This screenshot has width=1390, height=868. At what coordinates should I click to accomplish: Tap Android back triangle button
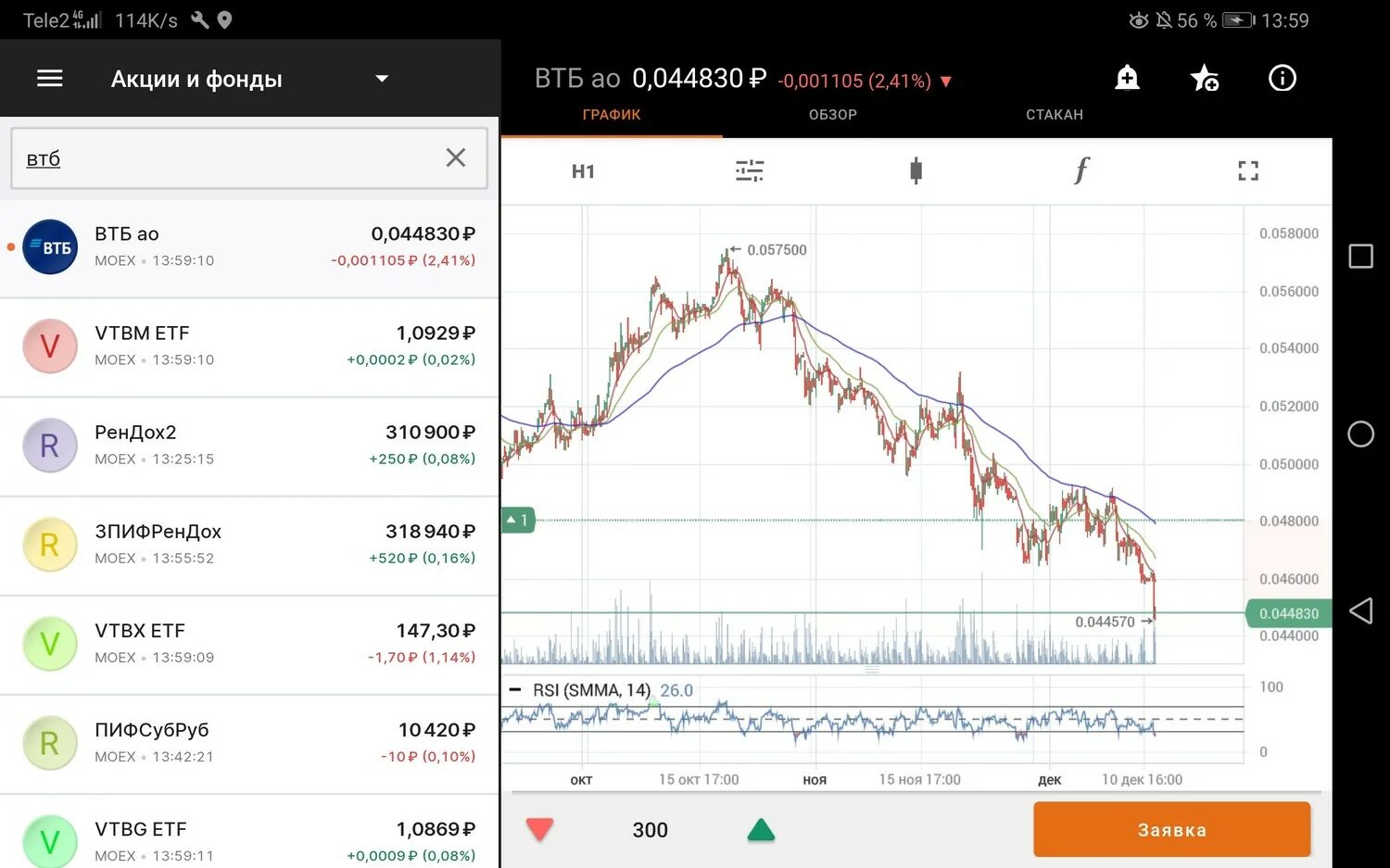[x=1360, y=610]
